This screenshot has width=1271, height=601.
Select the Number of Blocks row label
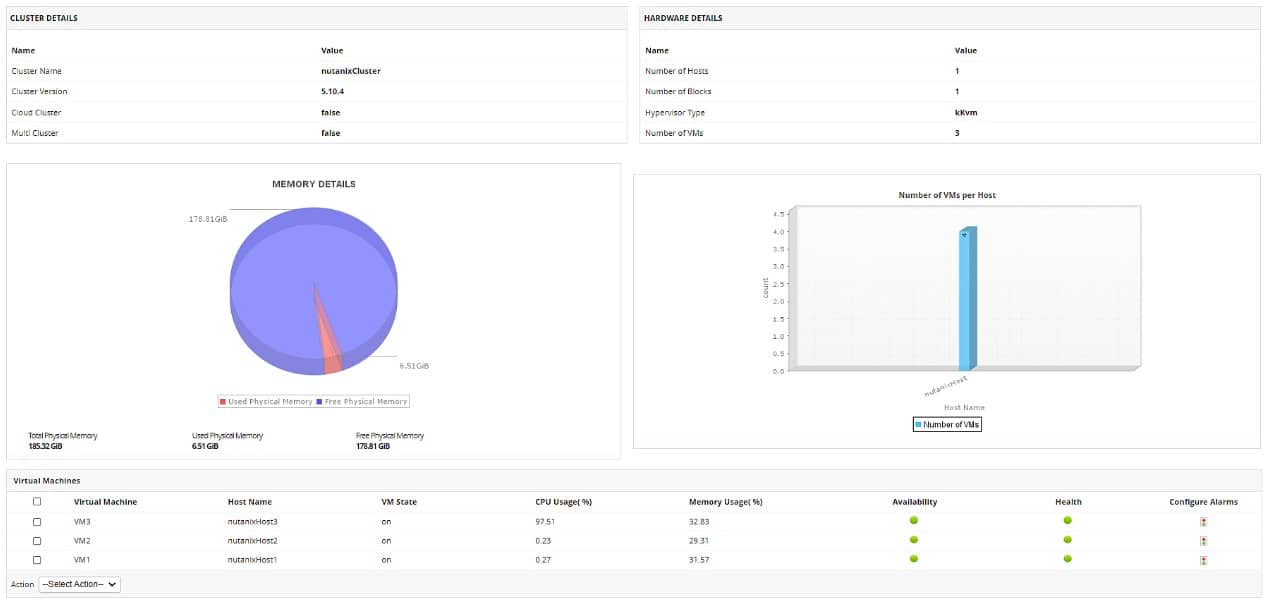pos(678,91)
